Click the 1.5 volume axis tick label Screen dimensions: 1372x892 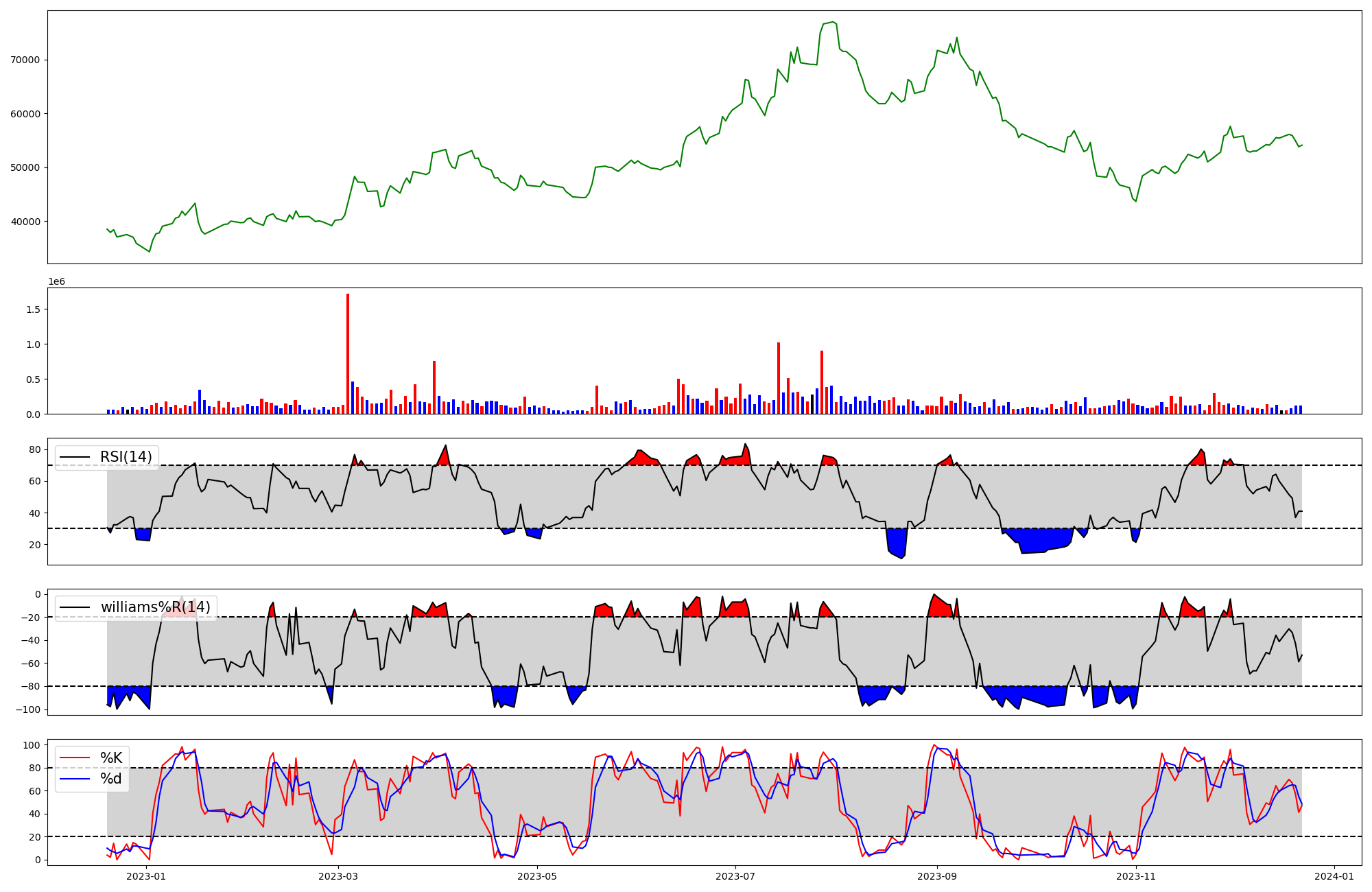(34, 309)
